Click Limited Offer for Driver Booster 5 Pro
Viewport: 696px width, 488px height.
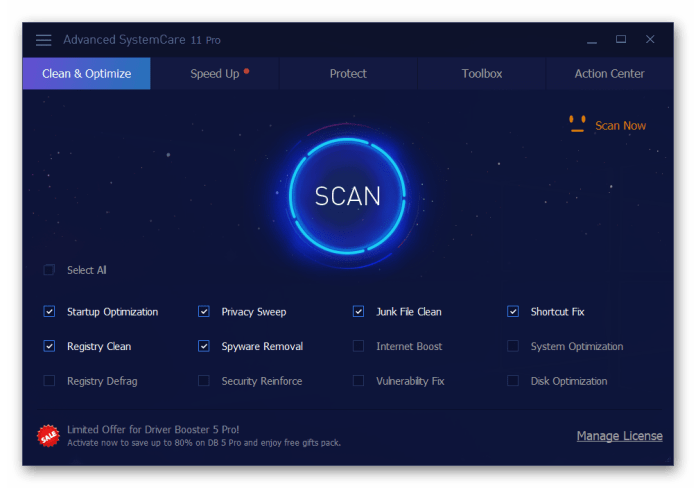[153, 429]
